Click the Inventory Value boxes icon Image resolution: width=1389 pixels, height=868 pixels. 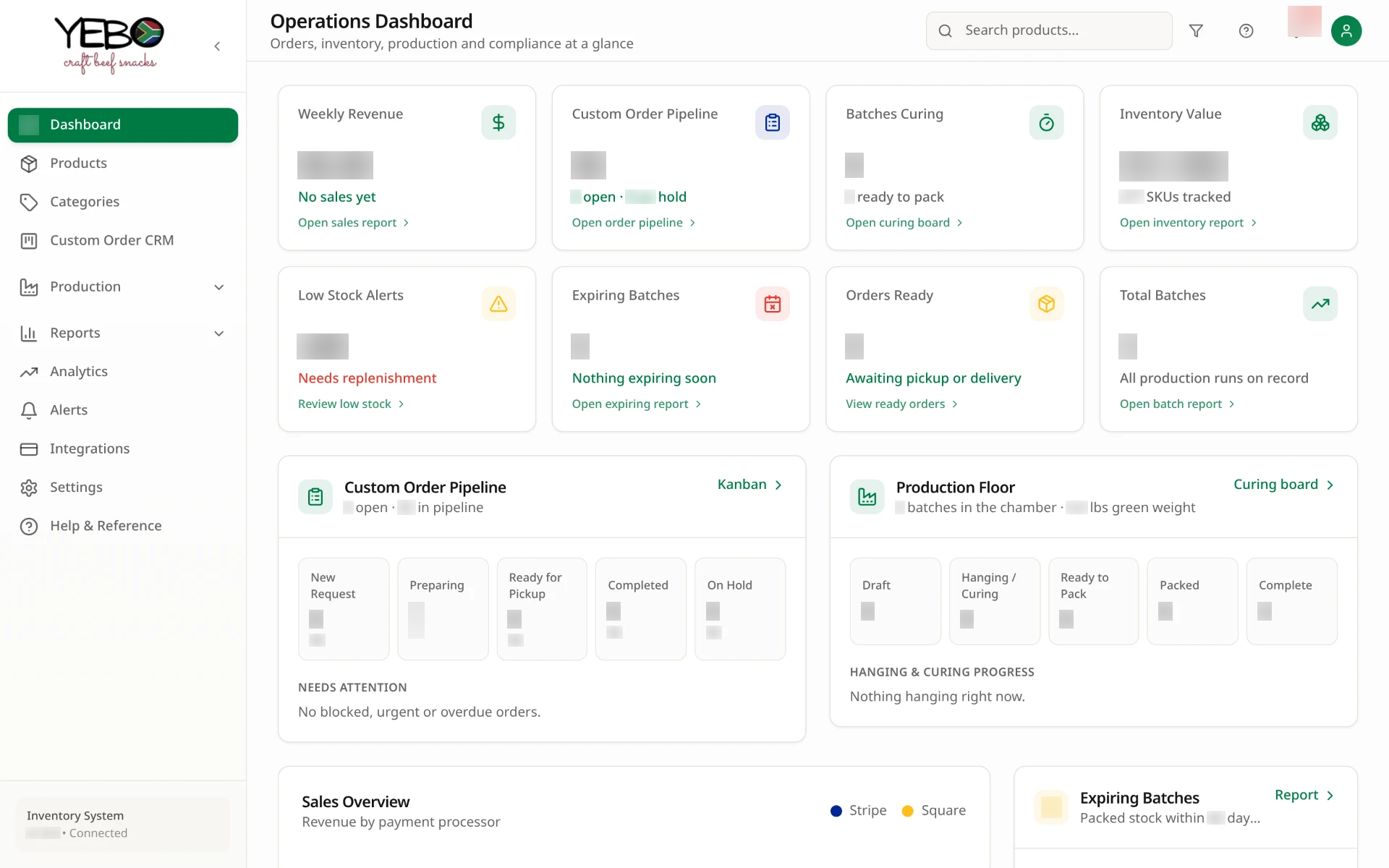1320,122
